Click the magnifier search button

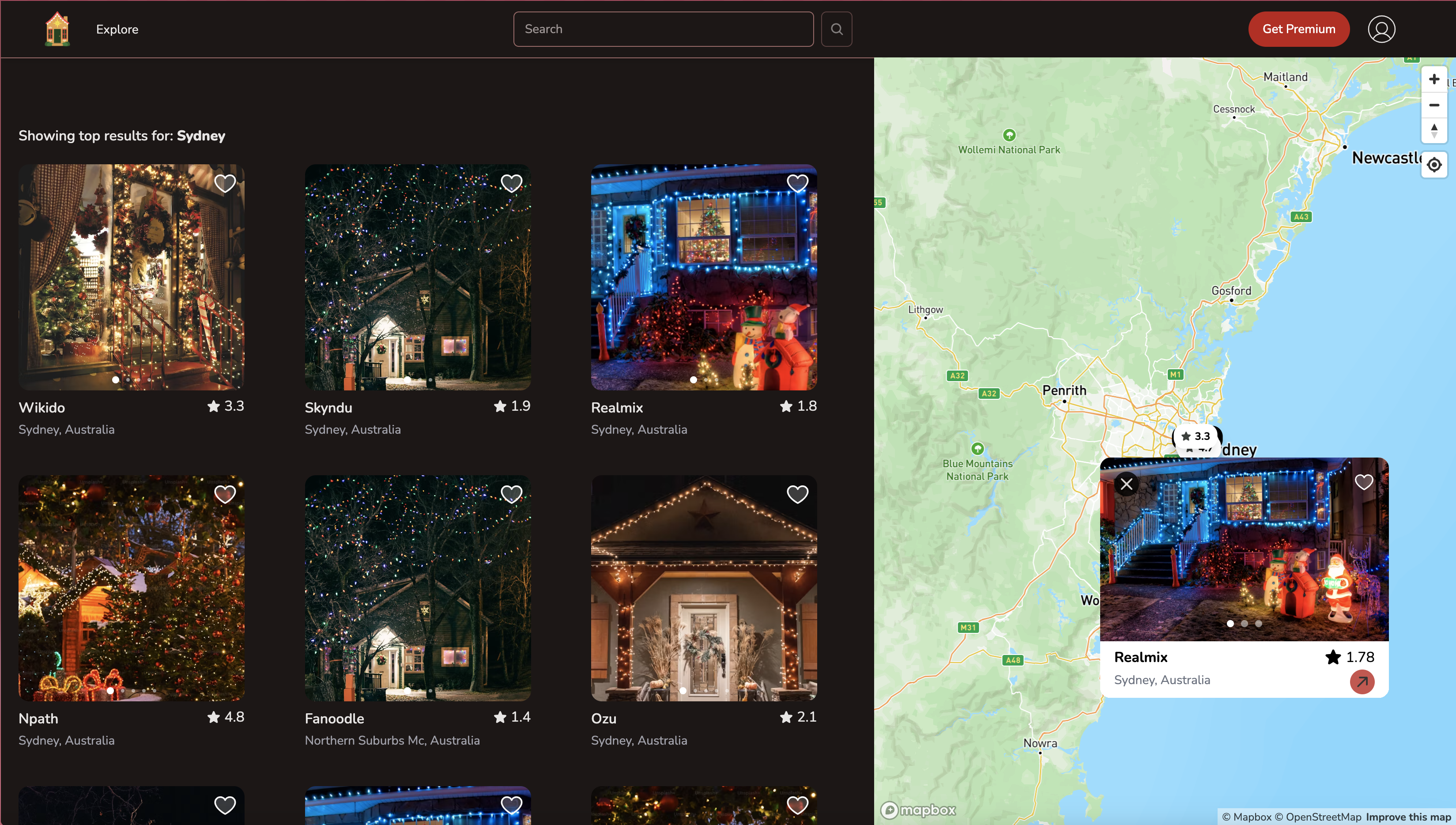click(x=837, y=29)
